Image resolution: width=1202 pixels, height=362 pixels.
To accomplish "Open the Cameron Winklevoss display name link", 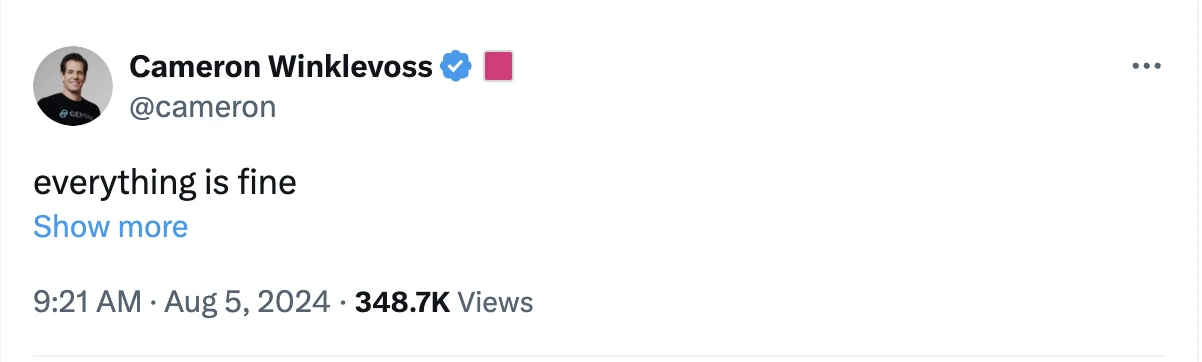I will point(281,67).
